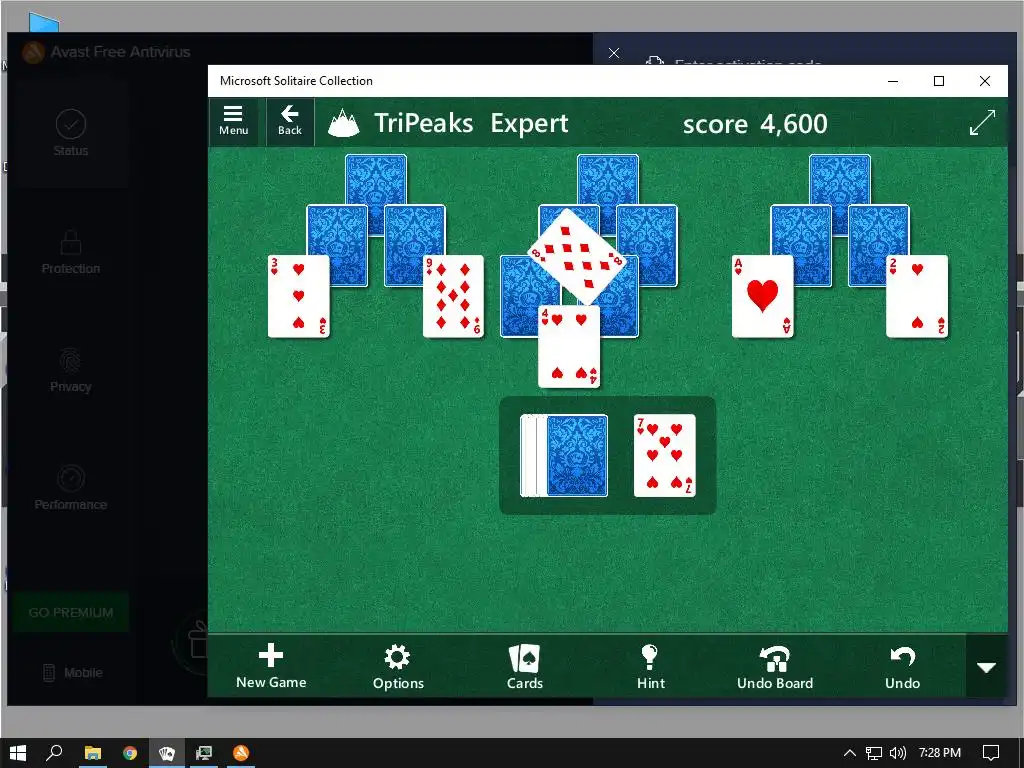Select the tilted 8 of diamonds card
Screen dimensions: 1024x768
pyautogui.click(x=576, y=256)
